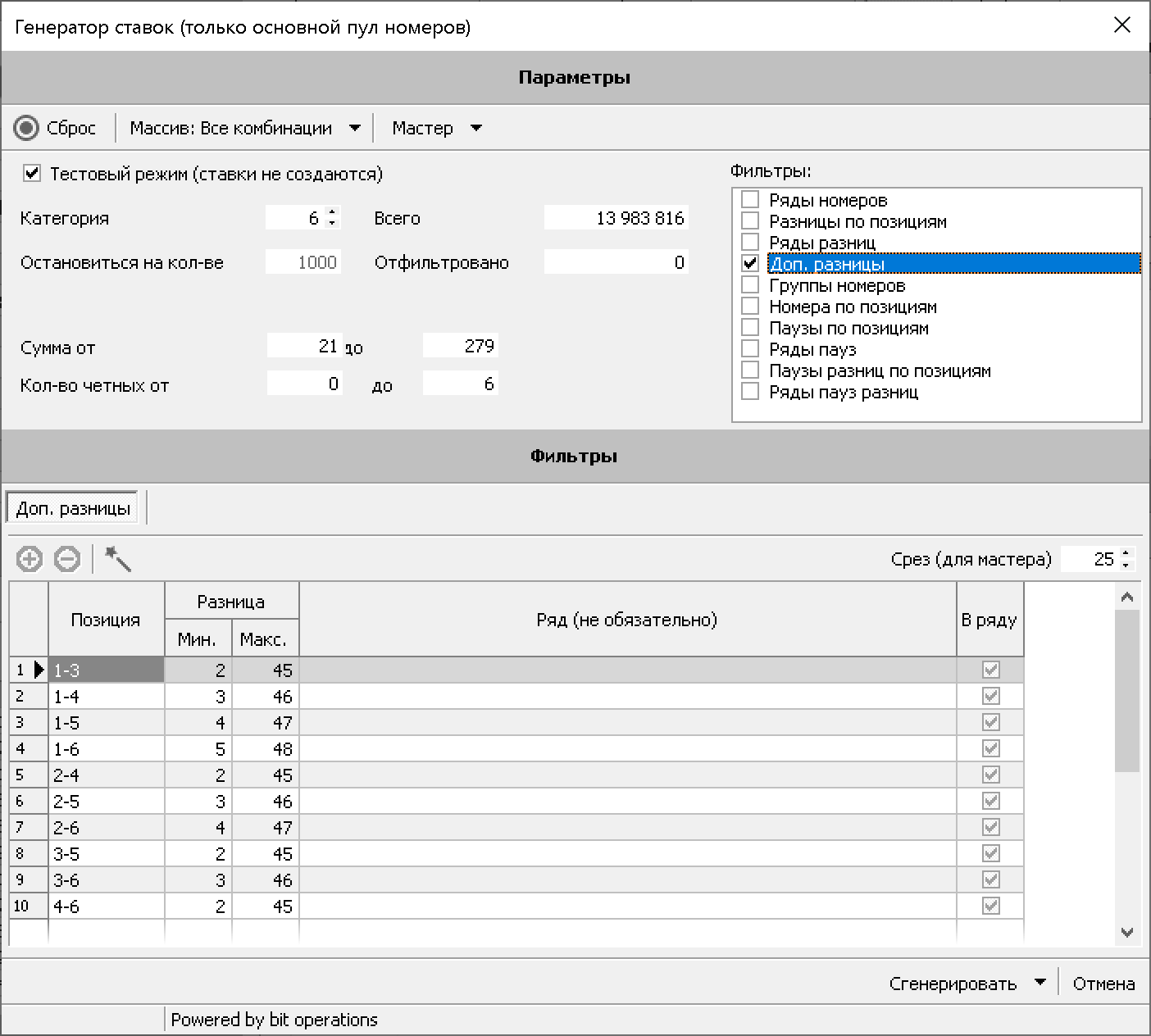The image size is (1151, 1036).
Task: Click the Сумма от input field
Action: 304,346
